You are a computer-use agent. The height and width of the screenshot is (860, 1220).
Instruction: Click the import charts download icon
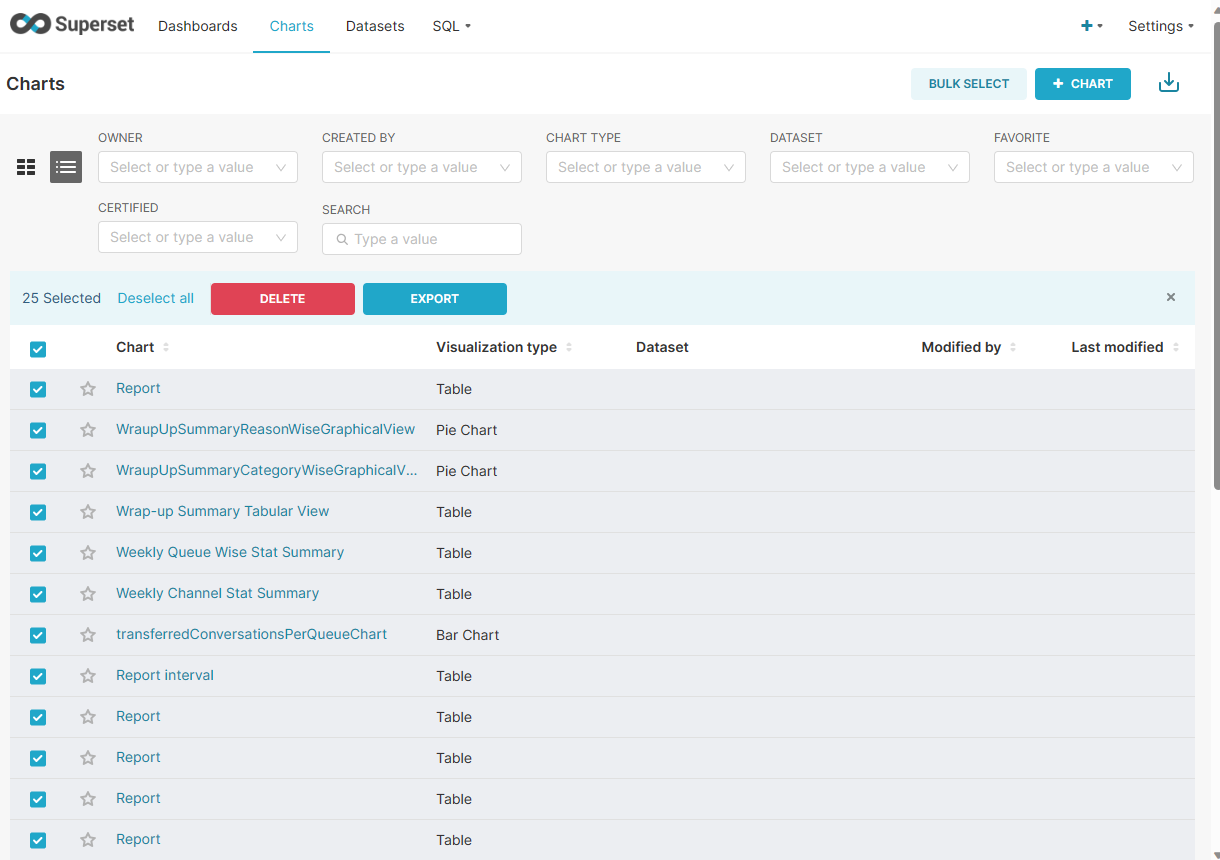(x=1168, y=83)
